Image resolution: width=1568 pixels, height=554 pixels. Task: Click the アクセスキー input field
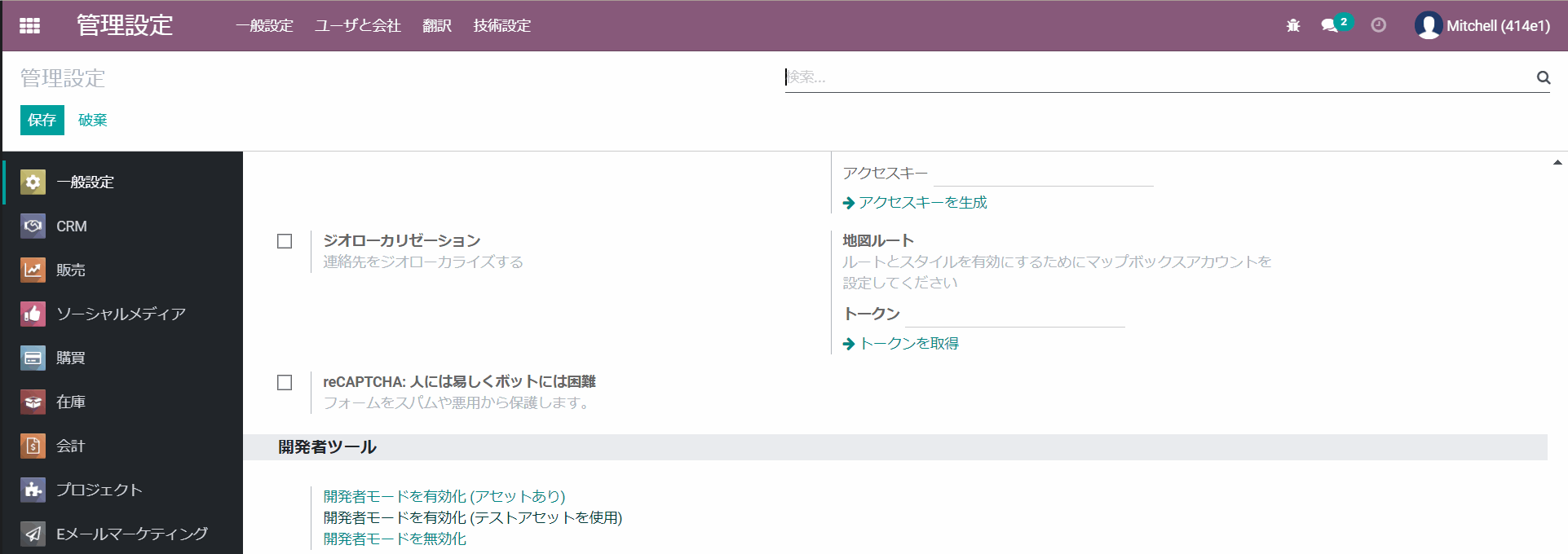1044,174
